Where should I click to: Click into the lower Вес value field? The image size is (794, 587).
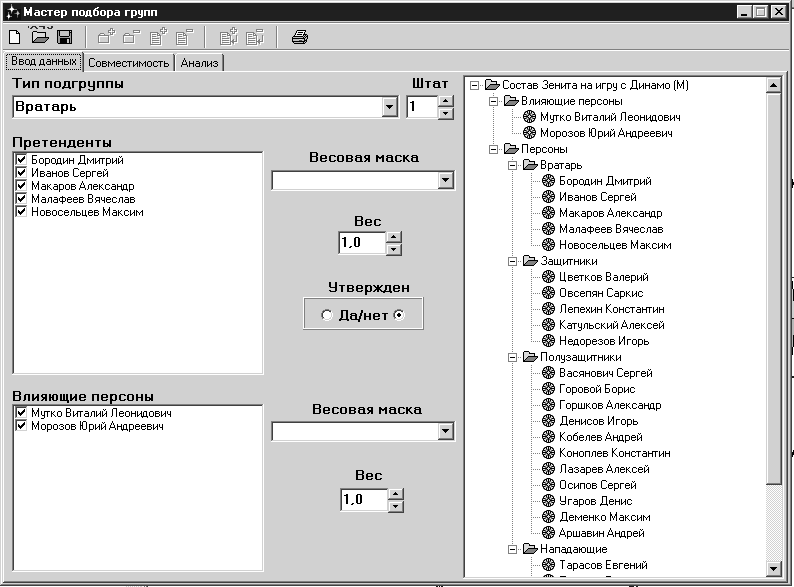click(x=365, y=500)
